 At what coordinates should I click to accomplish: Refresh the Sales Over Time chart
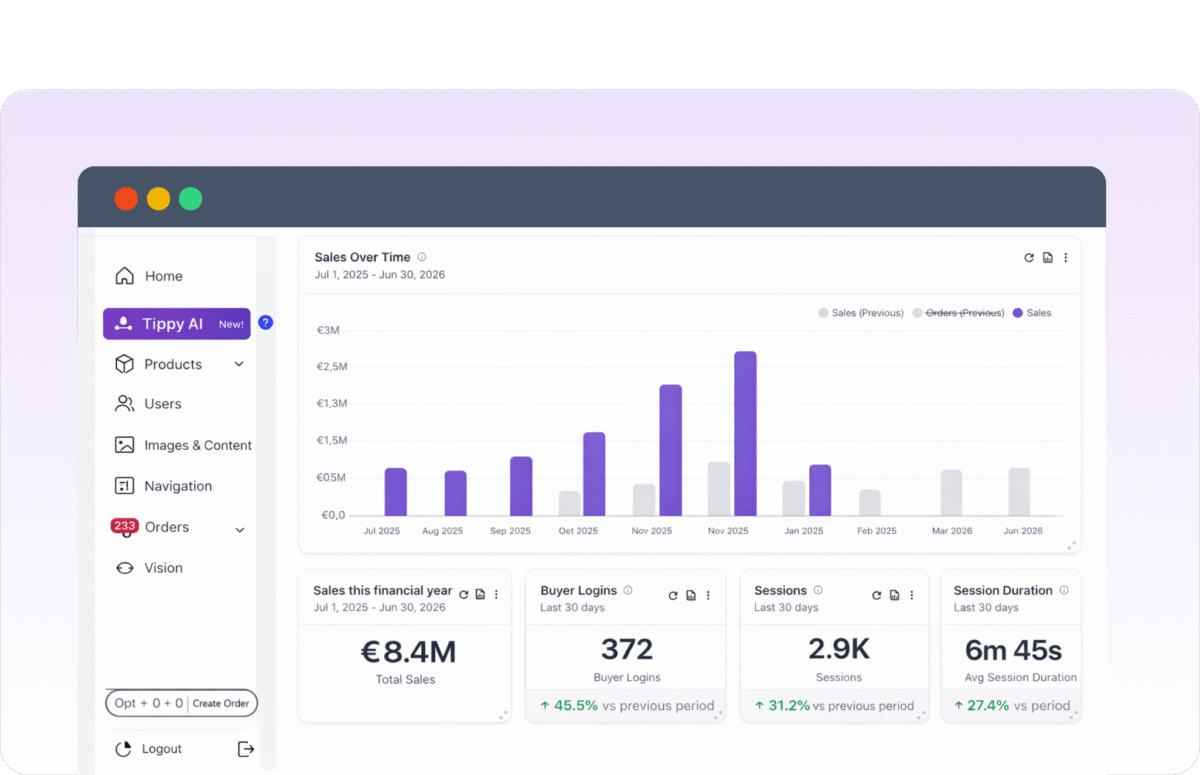tap(1028, 258)
